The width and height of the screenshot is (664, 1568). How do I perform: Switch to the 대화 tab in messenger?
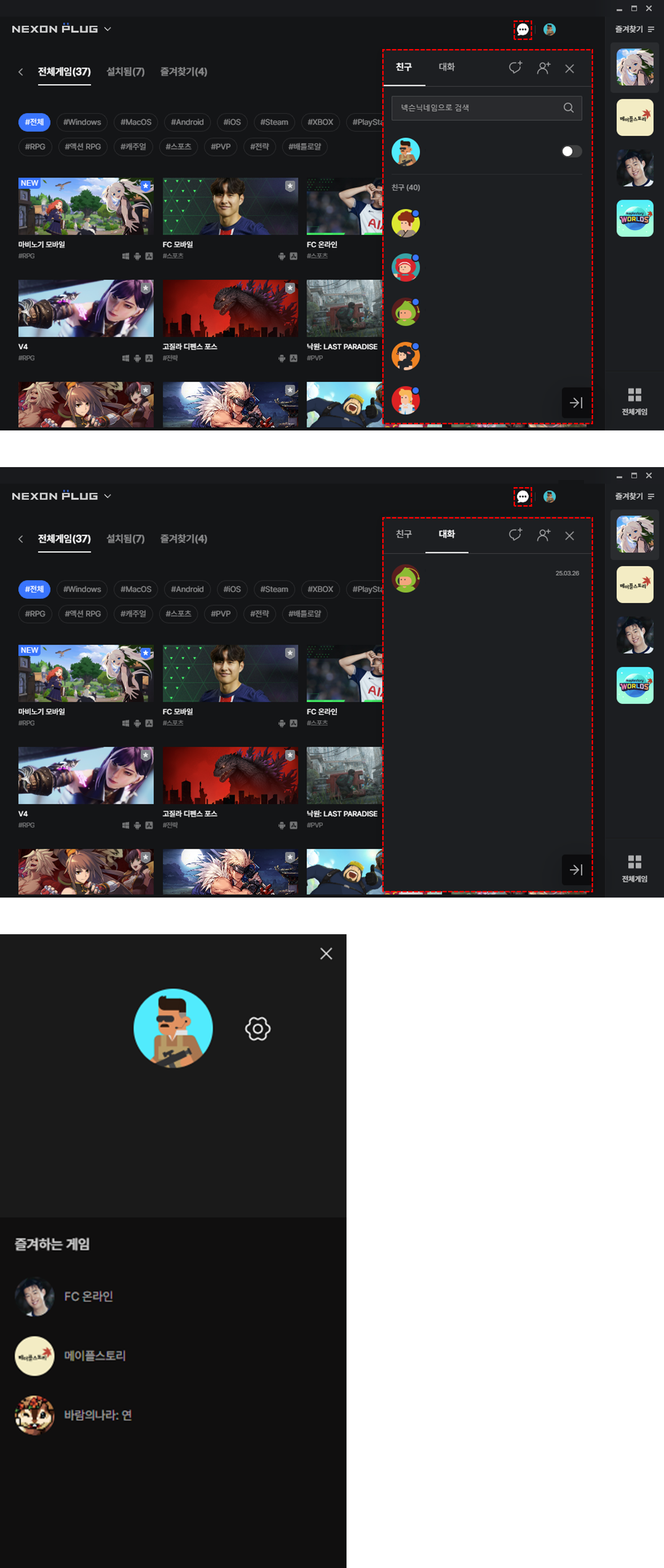click(x=446, y=67)
